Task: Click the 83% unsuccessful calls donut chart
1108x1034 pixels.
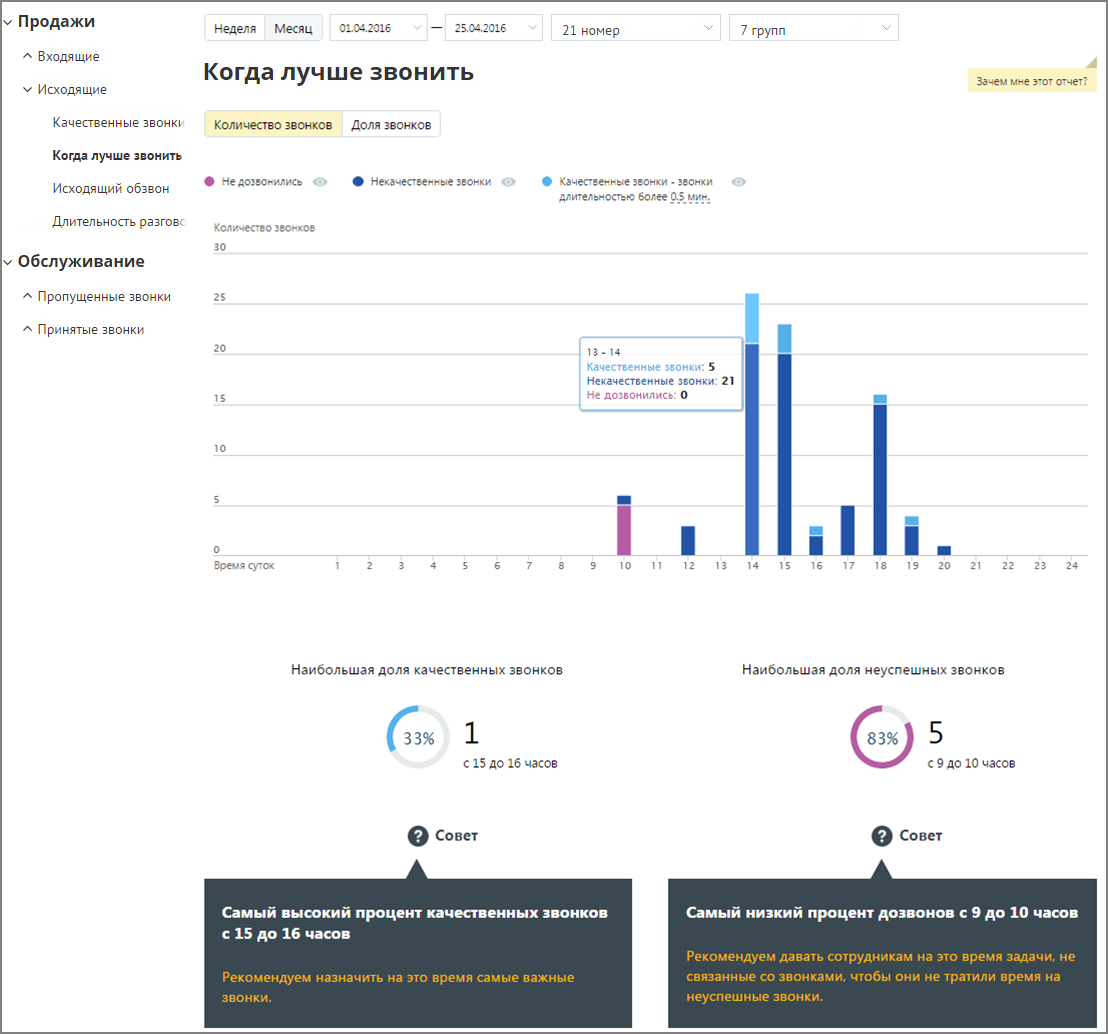Action: point(882,737)
